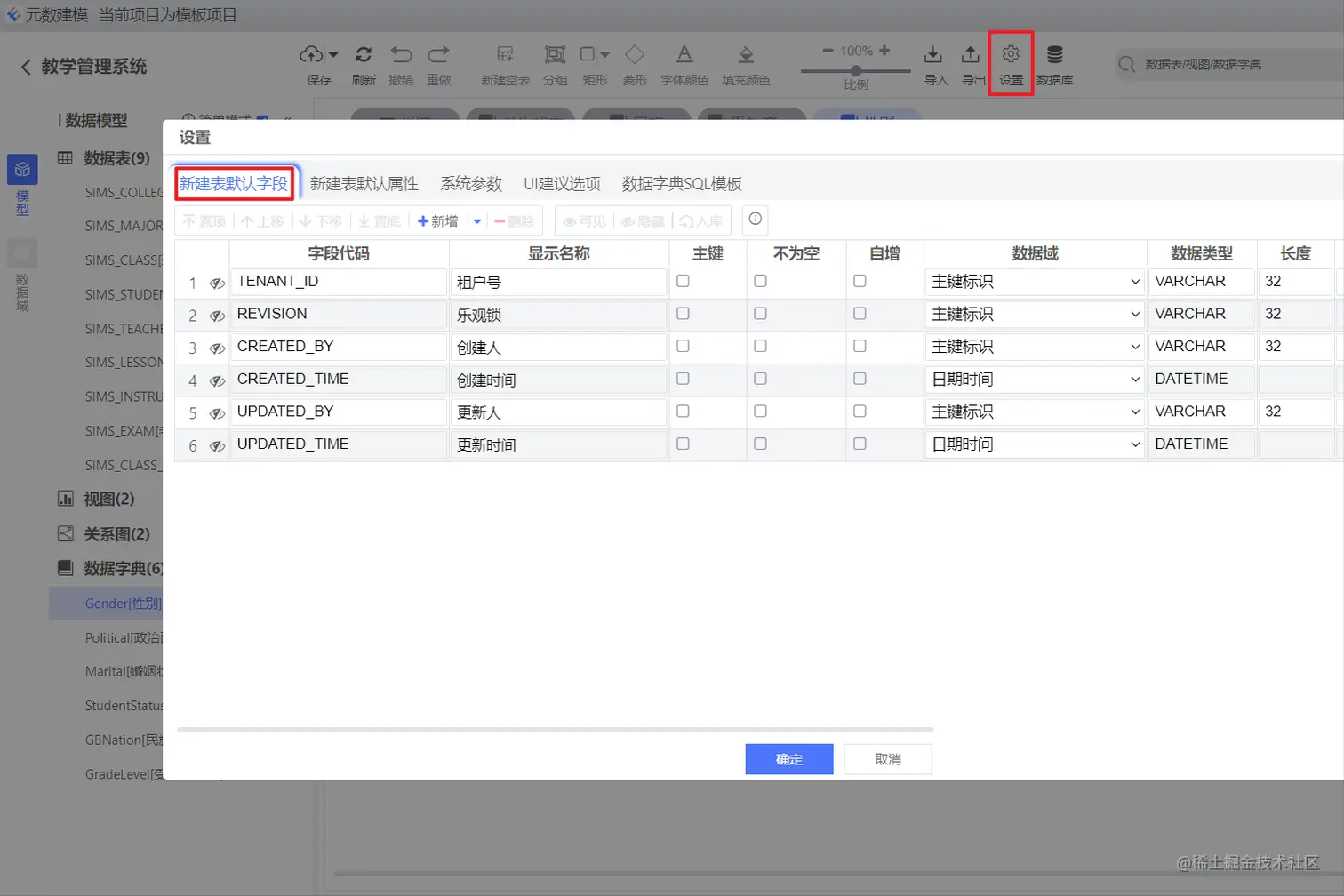Click the 数据库 database icon
This screenshot has width=1344, height=896.
pyautogui.click(x=1054, y=54)
